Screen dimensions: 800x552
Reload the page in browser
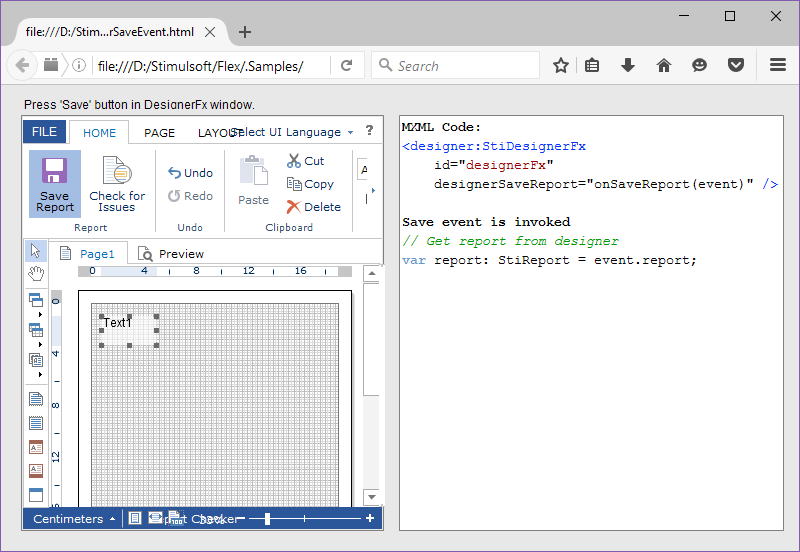(x=346, y=65)
